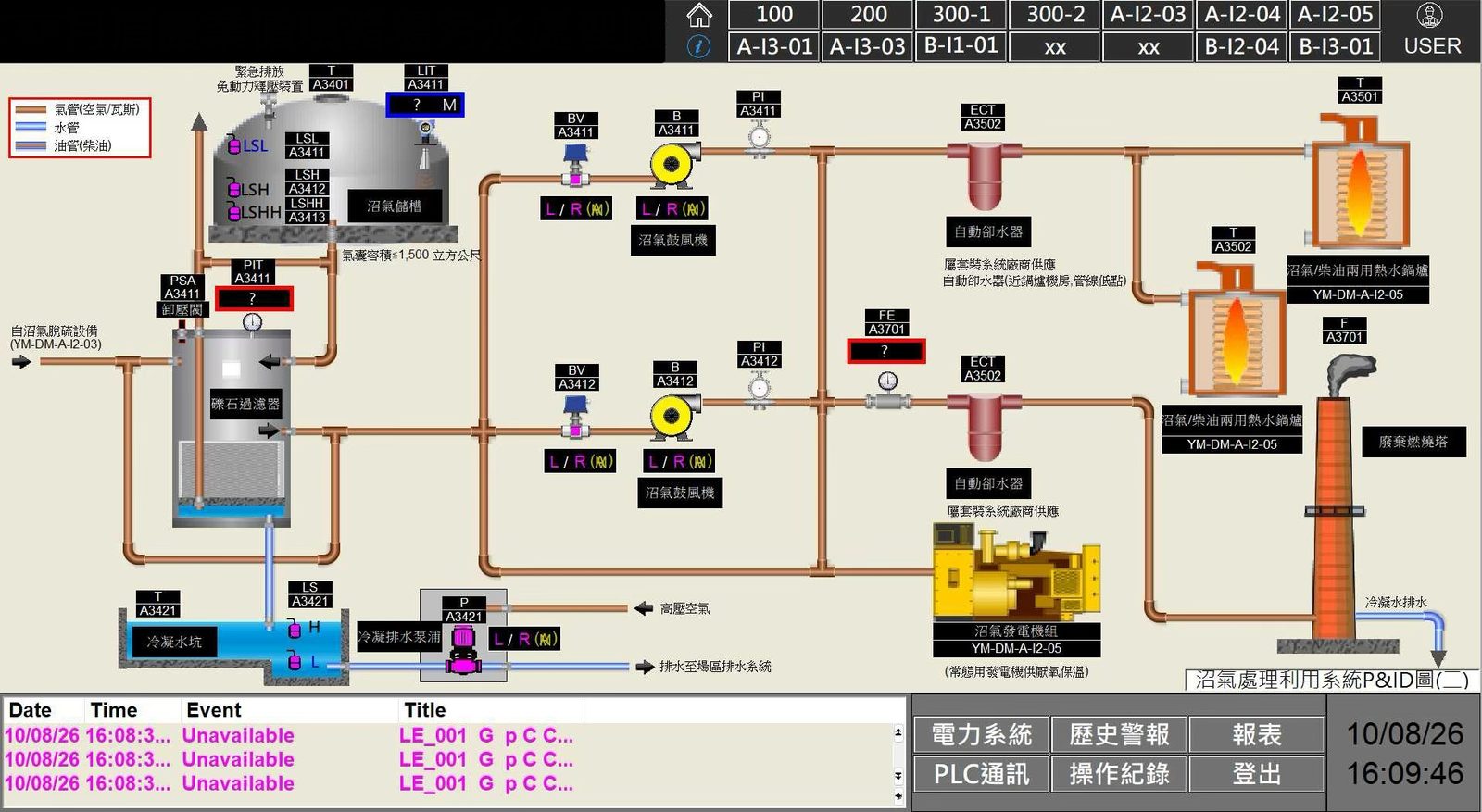Click pressure gauge PI A3411 icon
1482x812 pixels.
(x=759, y=139)
